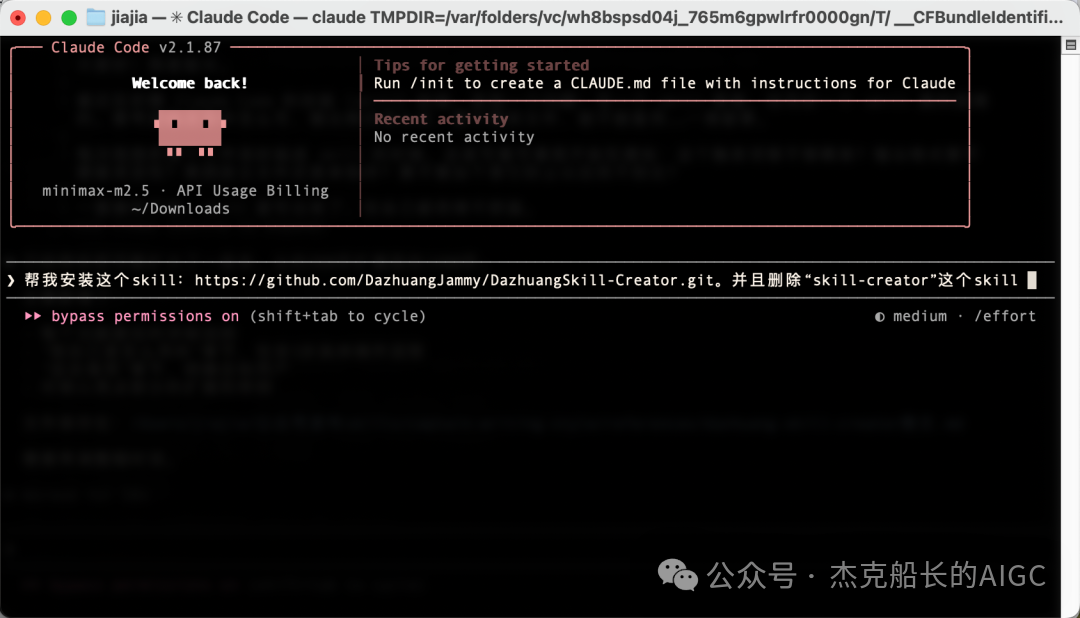
Task: Close the terminal window with red button
Action: point(18,18)
